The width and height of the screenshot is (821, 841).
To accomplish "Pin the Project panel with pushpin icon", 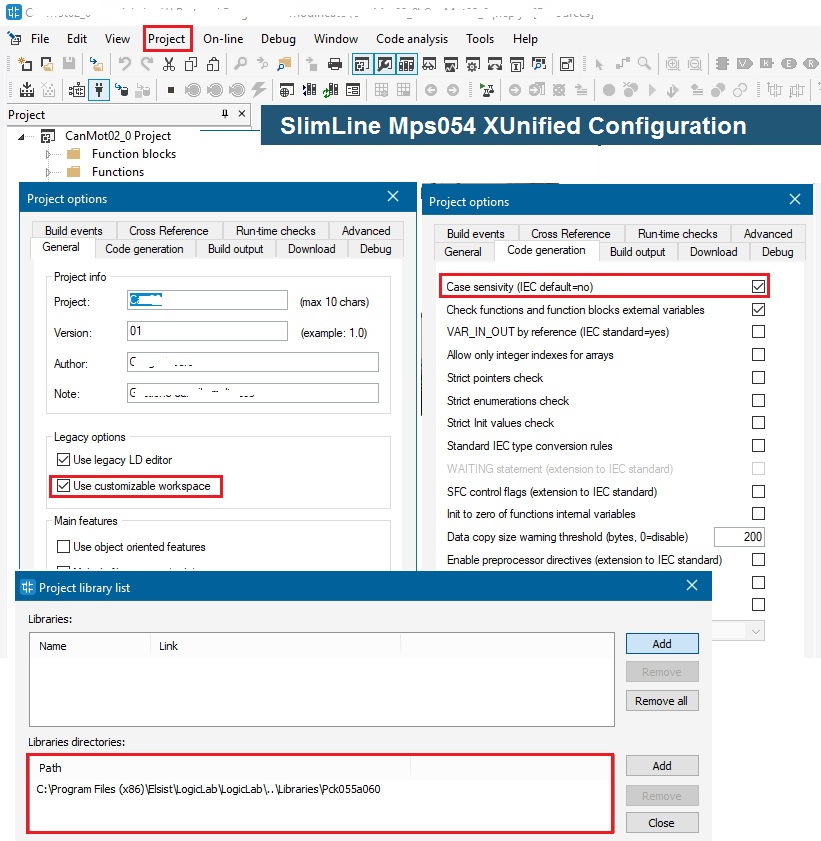I will (225, 114).
